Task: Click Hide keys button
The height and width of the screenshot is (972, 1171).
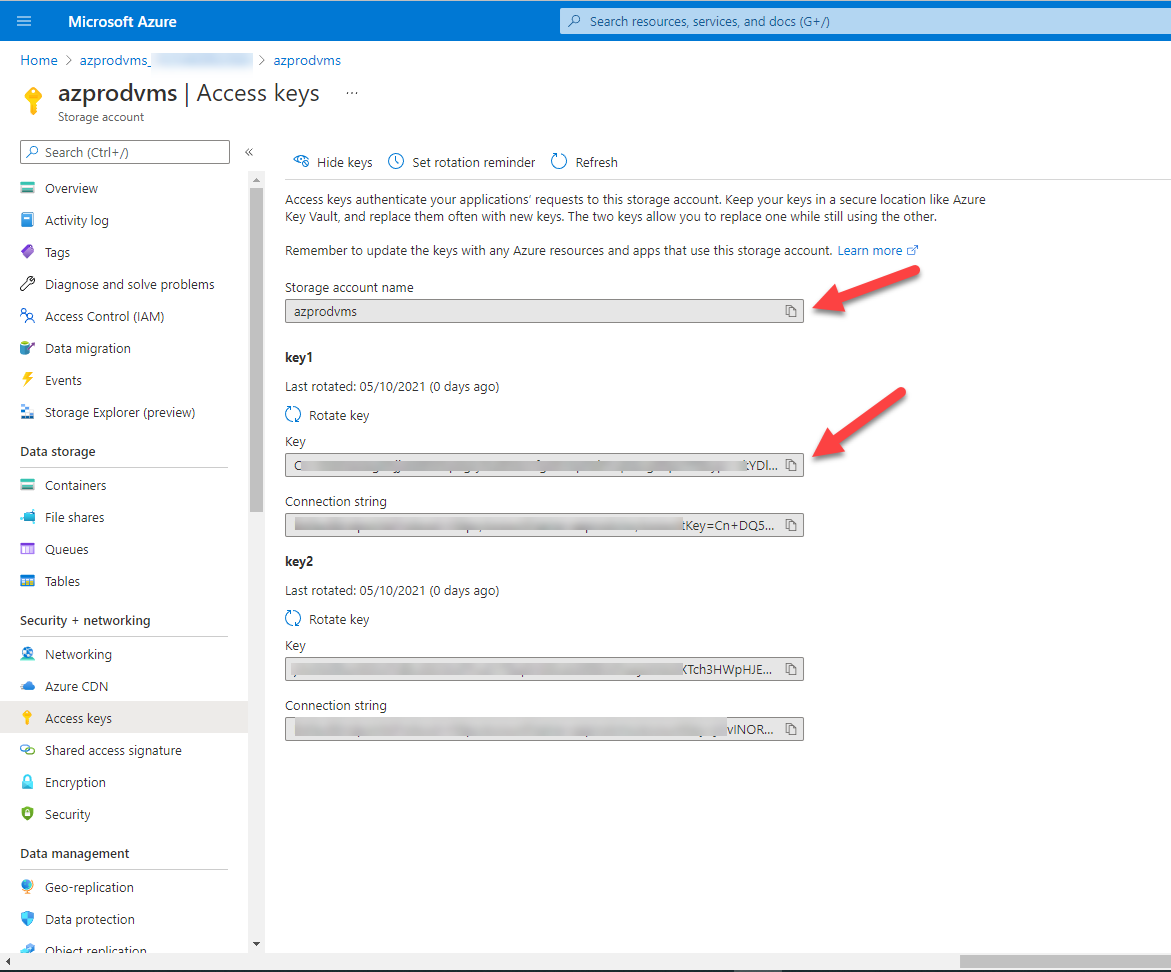Action: pos(333,162)
